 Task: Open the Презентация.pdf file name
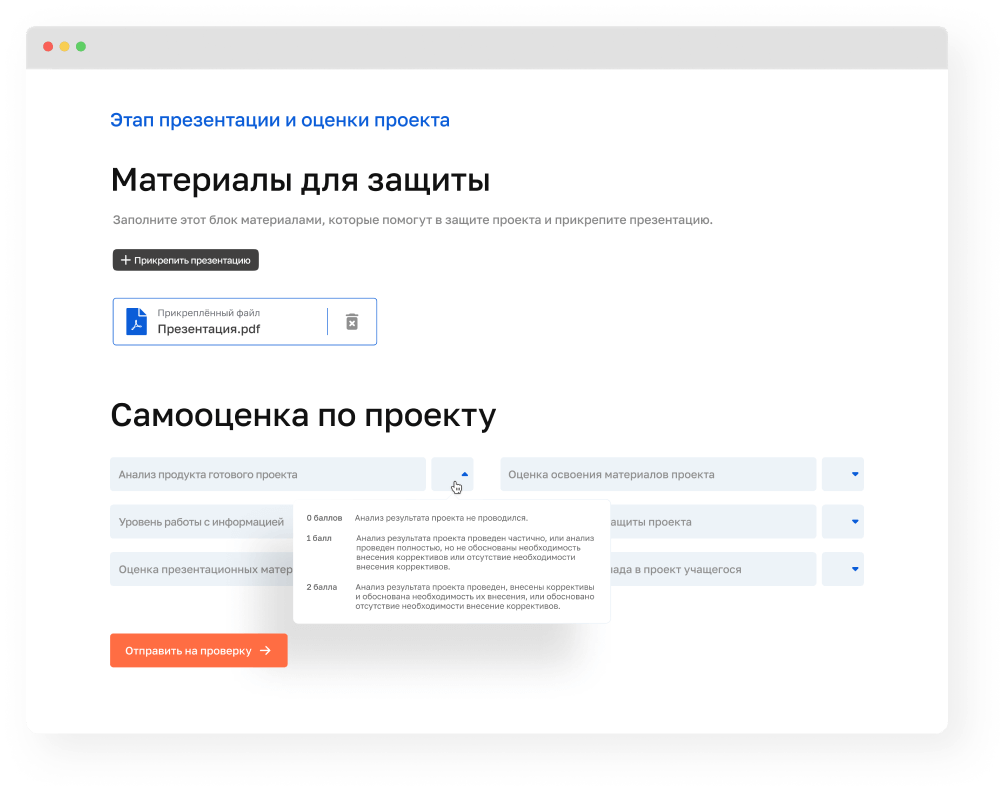pyautogui.click(x=209, y=328)
